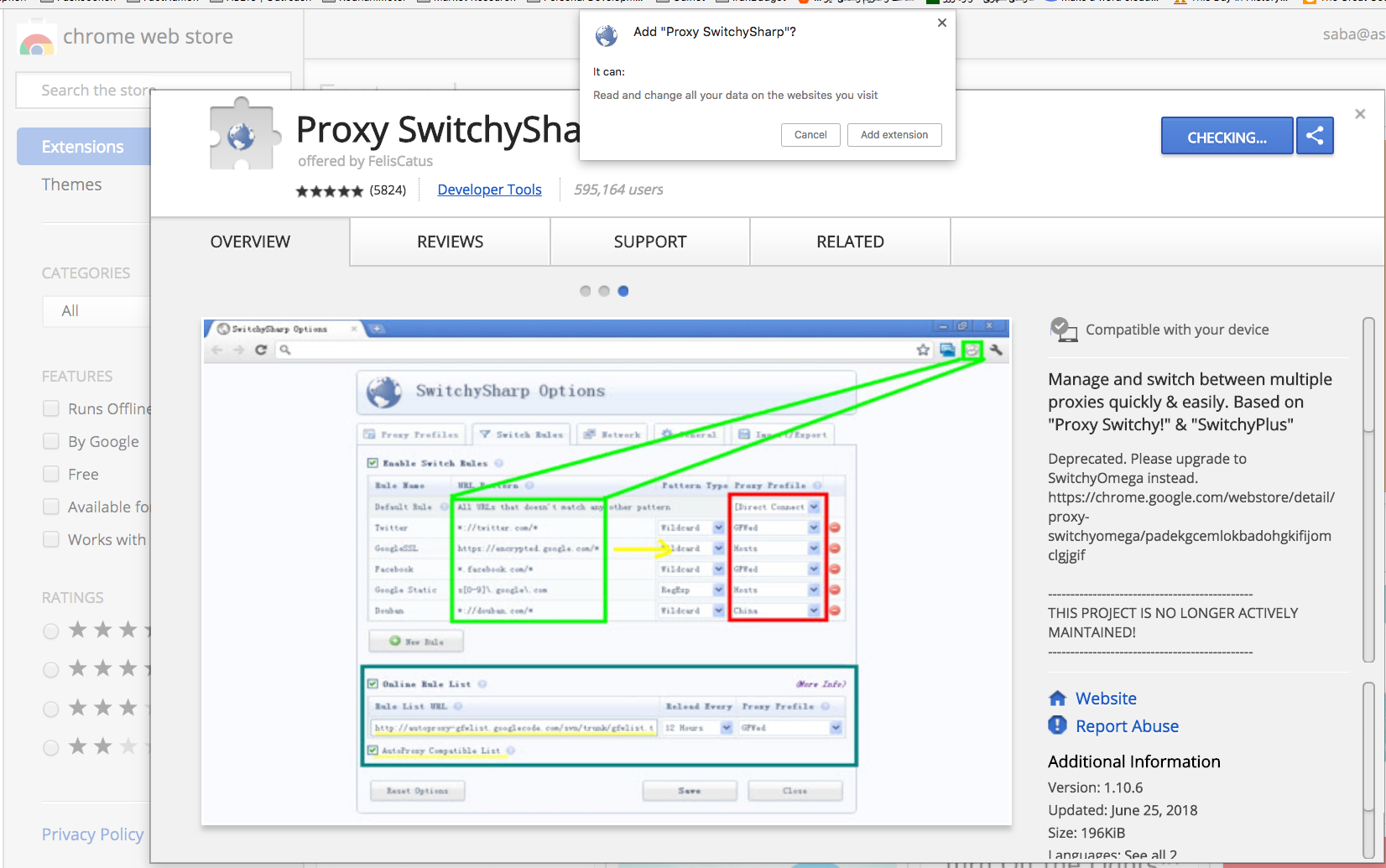The image size is (1386, 868).
Task: Enable the Runs Offline filter checkbox
Action: point(51,408)
